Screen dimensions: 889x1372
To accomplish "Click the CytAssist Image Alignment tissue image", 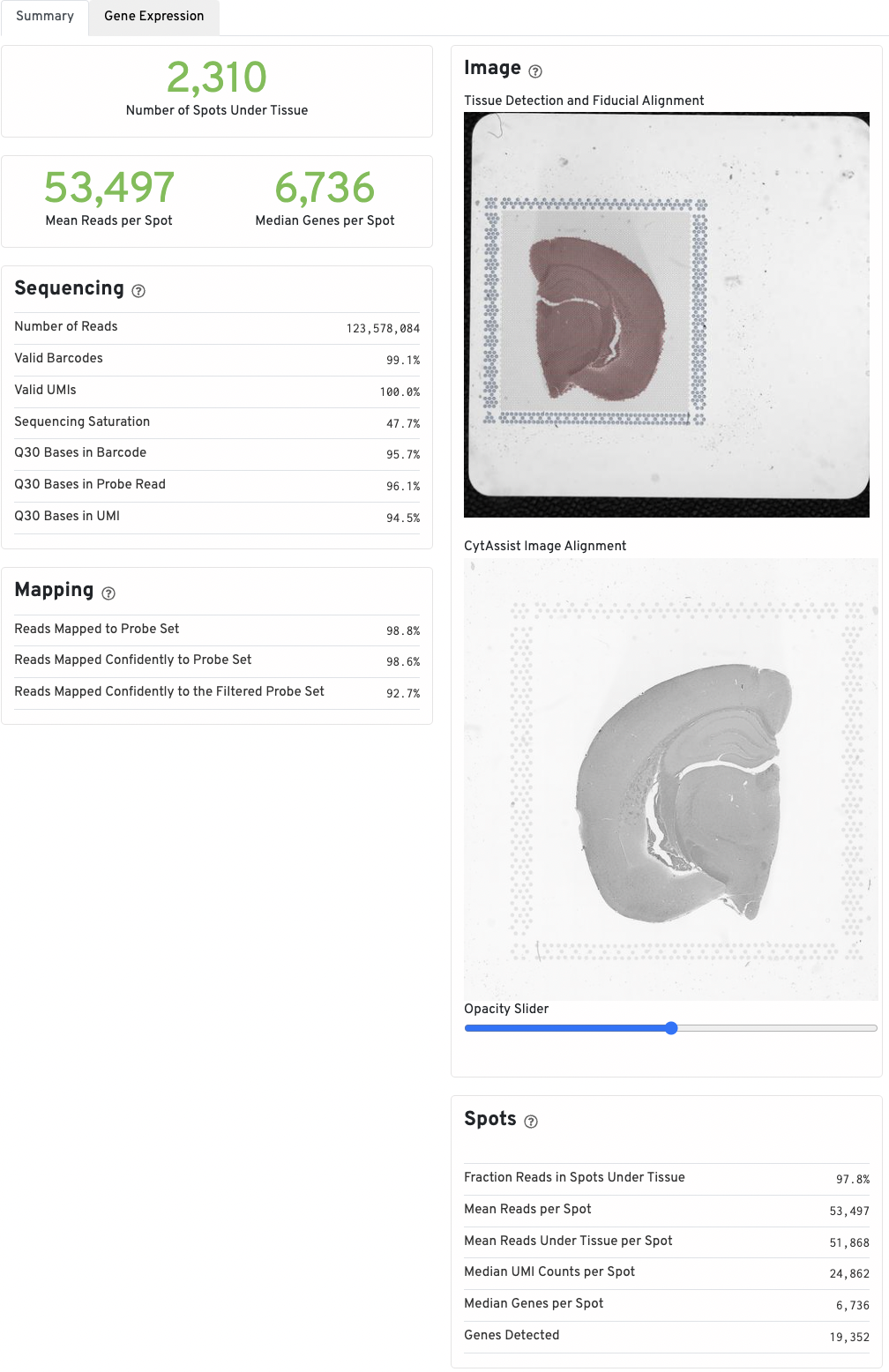I will [x=670, y=779].
